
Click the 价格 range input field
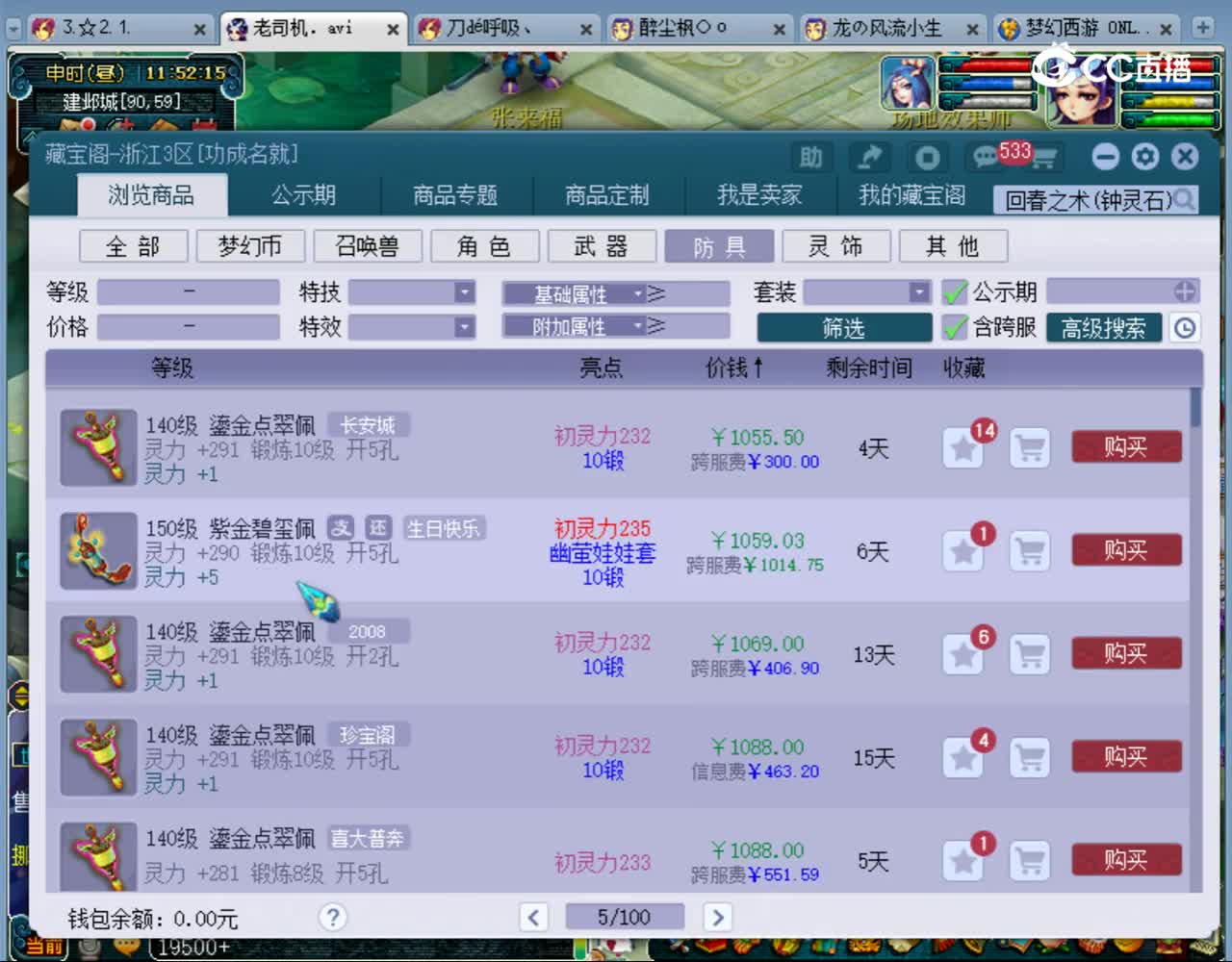point(189,328)
